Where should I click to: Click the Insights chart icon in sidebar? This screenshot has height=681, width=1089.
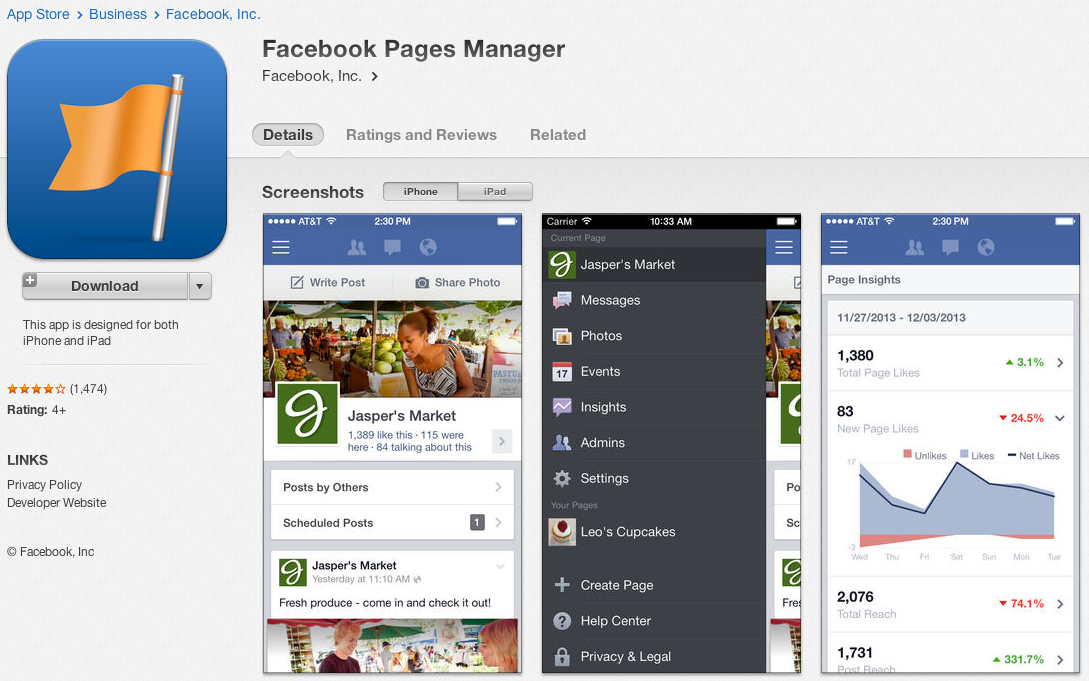[x=562, y=407]
